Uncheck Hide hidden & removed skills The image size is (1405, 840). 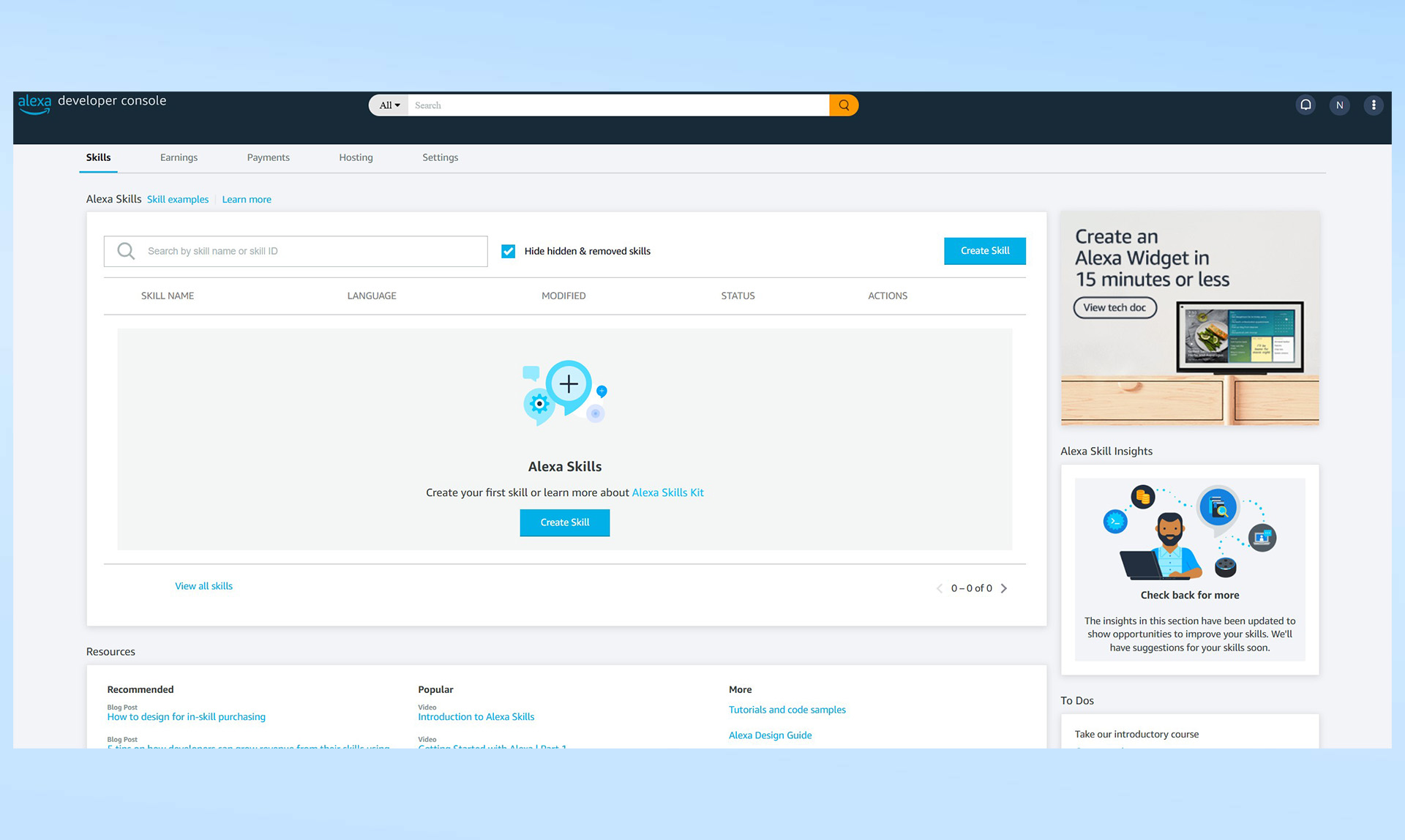pos(508,251)
